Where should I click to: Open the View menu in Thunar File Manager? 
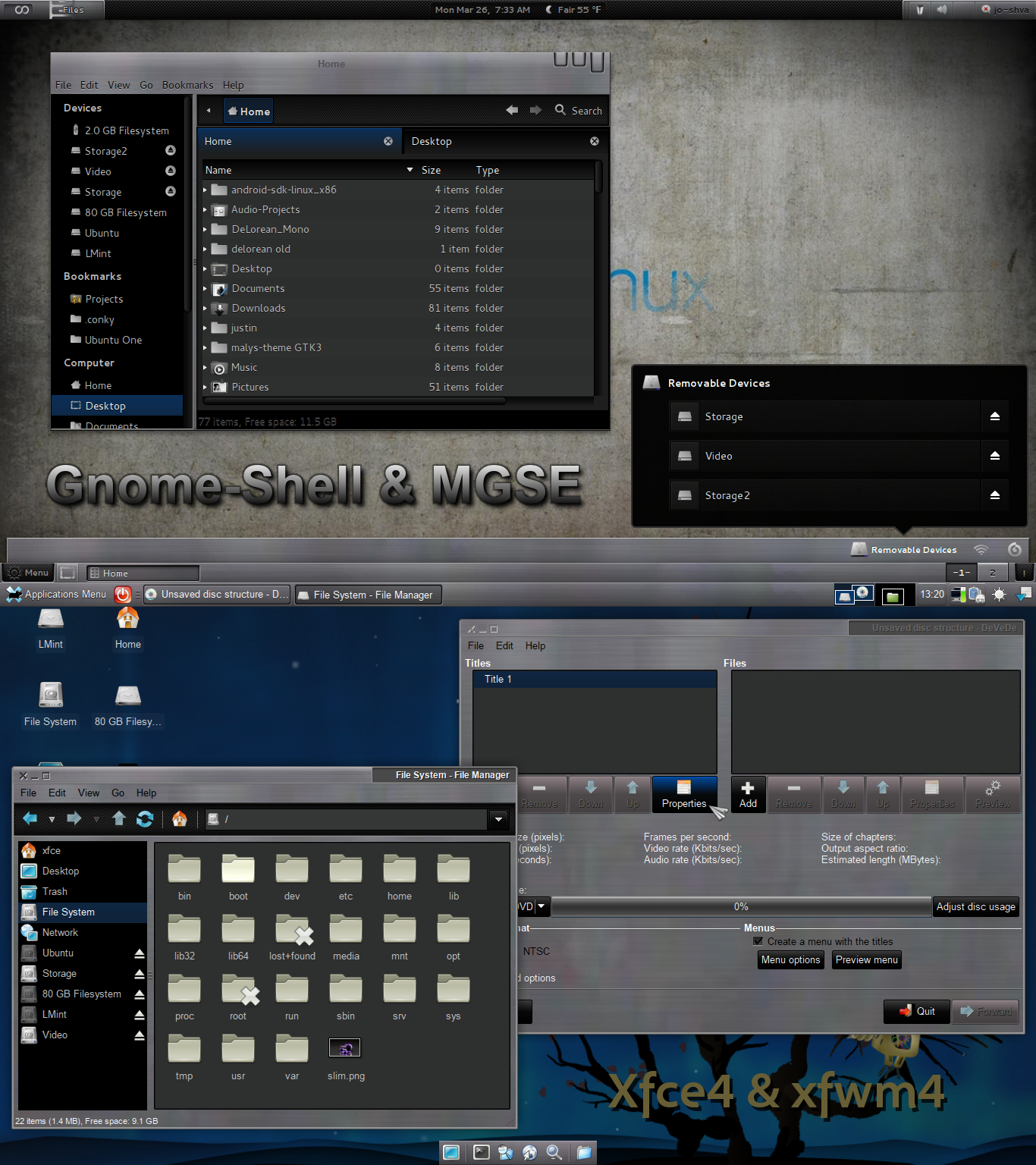point(89,793)
